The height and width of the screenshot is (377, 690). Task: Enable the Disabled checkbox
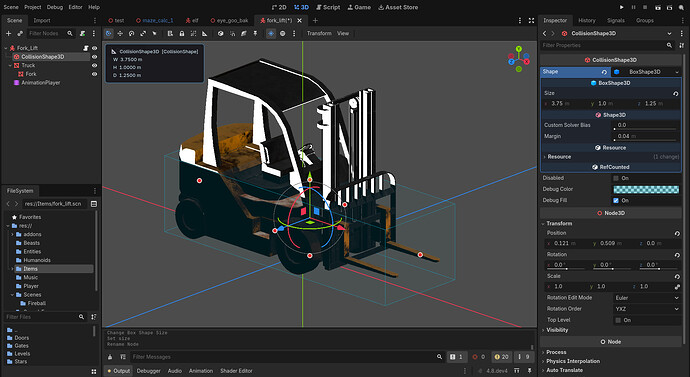(616, 178)
